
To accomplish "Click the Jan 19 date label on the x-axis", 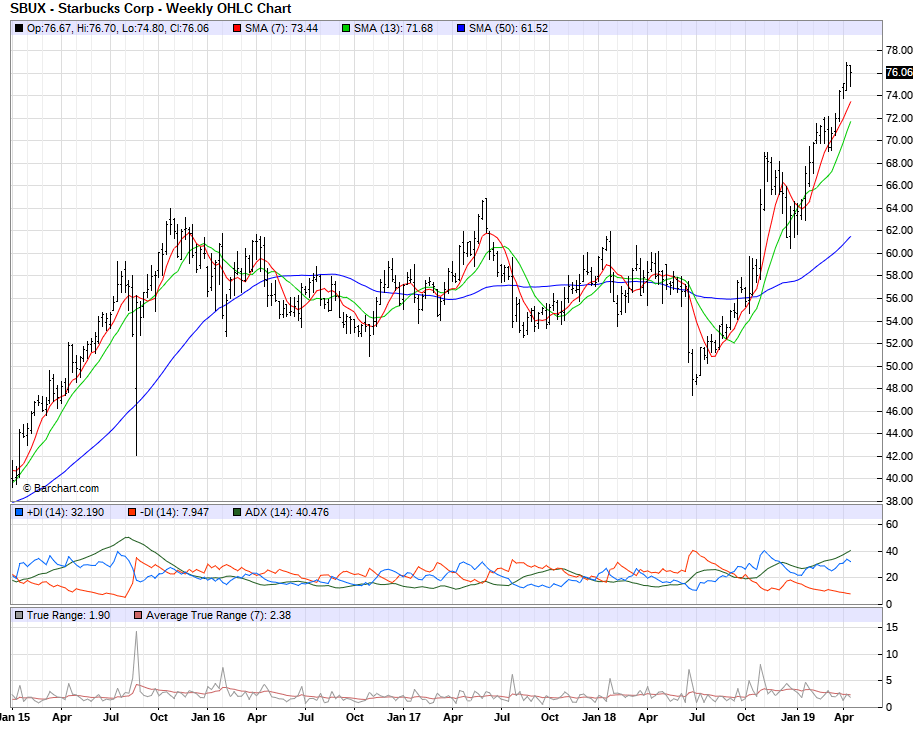I will coord(796,717).
